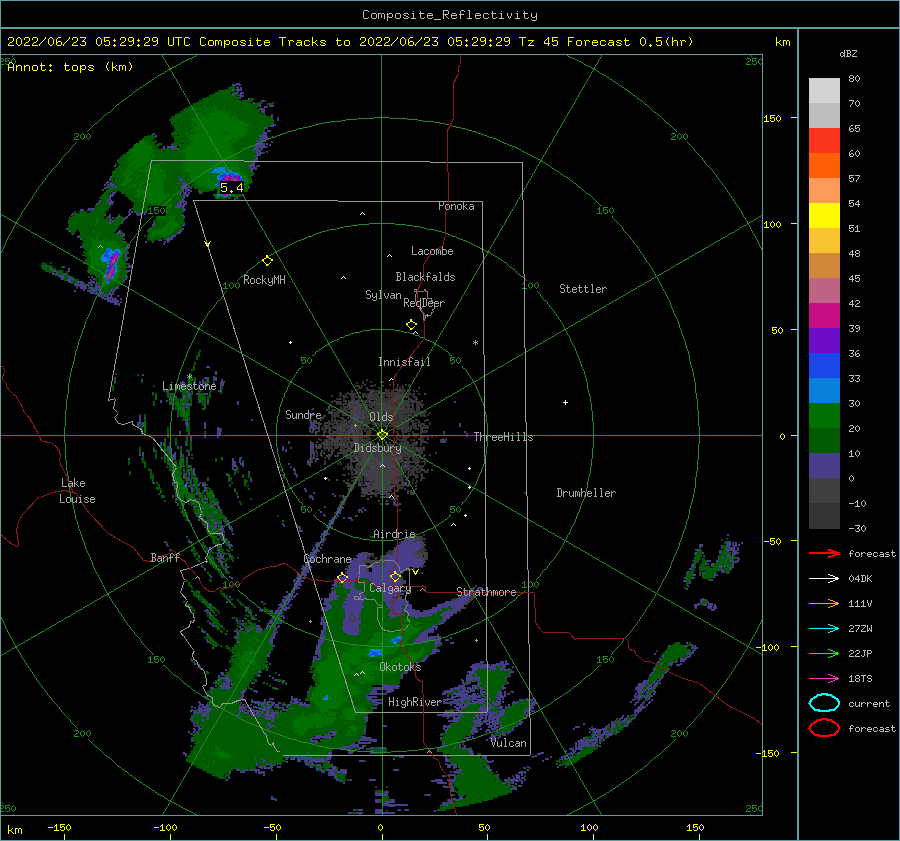
Task: Click the red forecast arrow in legend
Action: [824, 553]
